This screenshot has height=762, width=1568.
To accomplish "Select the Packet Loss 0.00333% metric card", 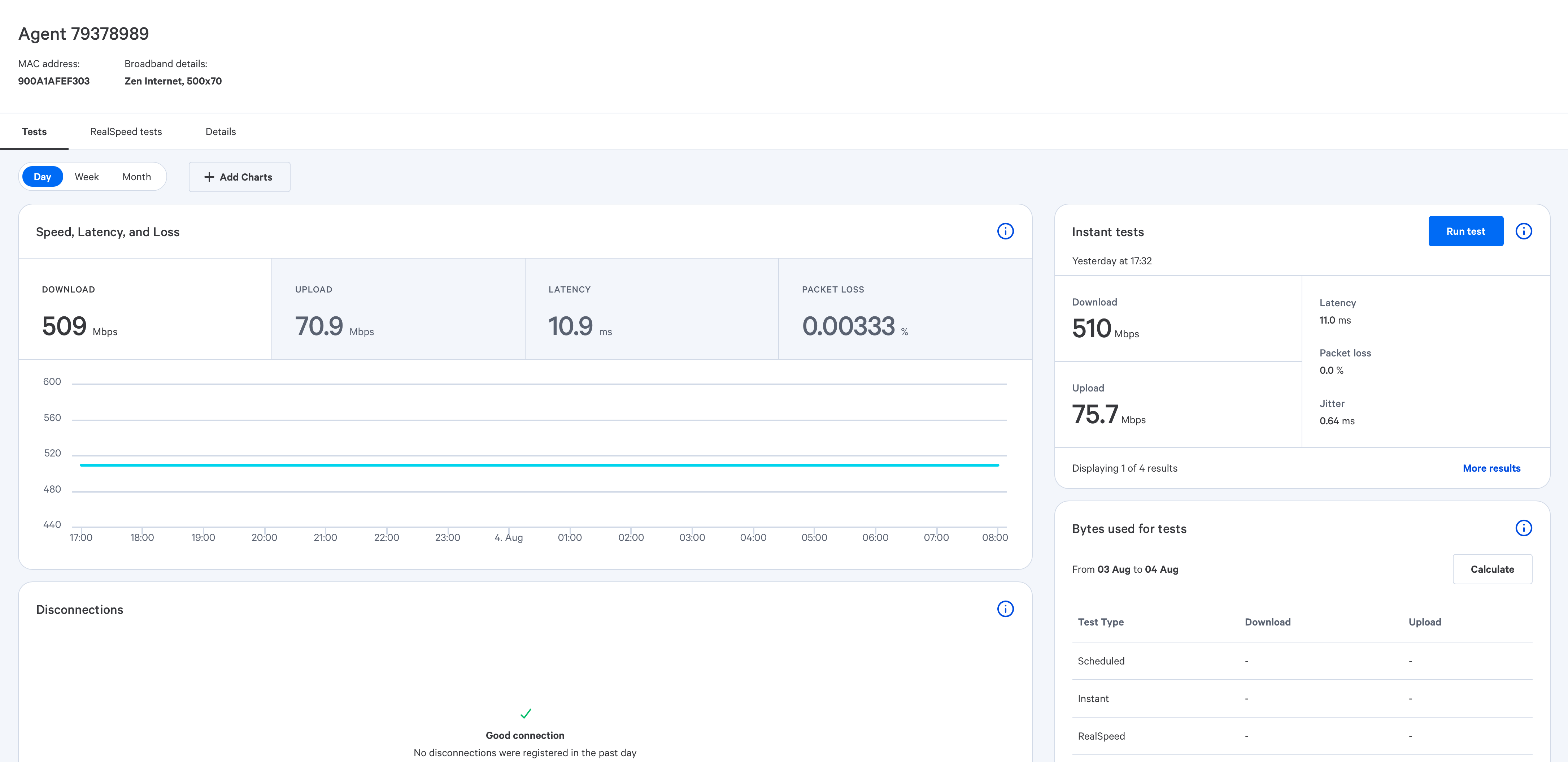I will click(x=905, y=309).
